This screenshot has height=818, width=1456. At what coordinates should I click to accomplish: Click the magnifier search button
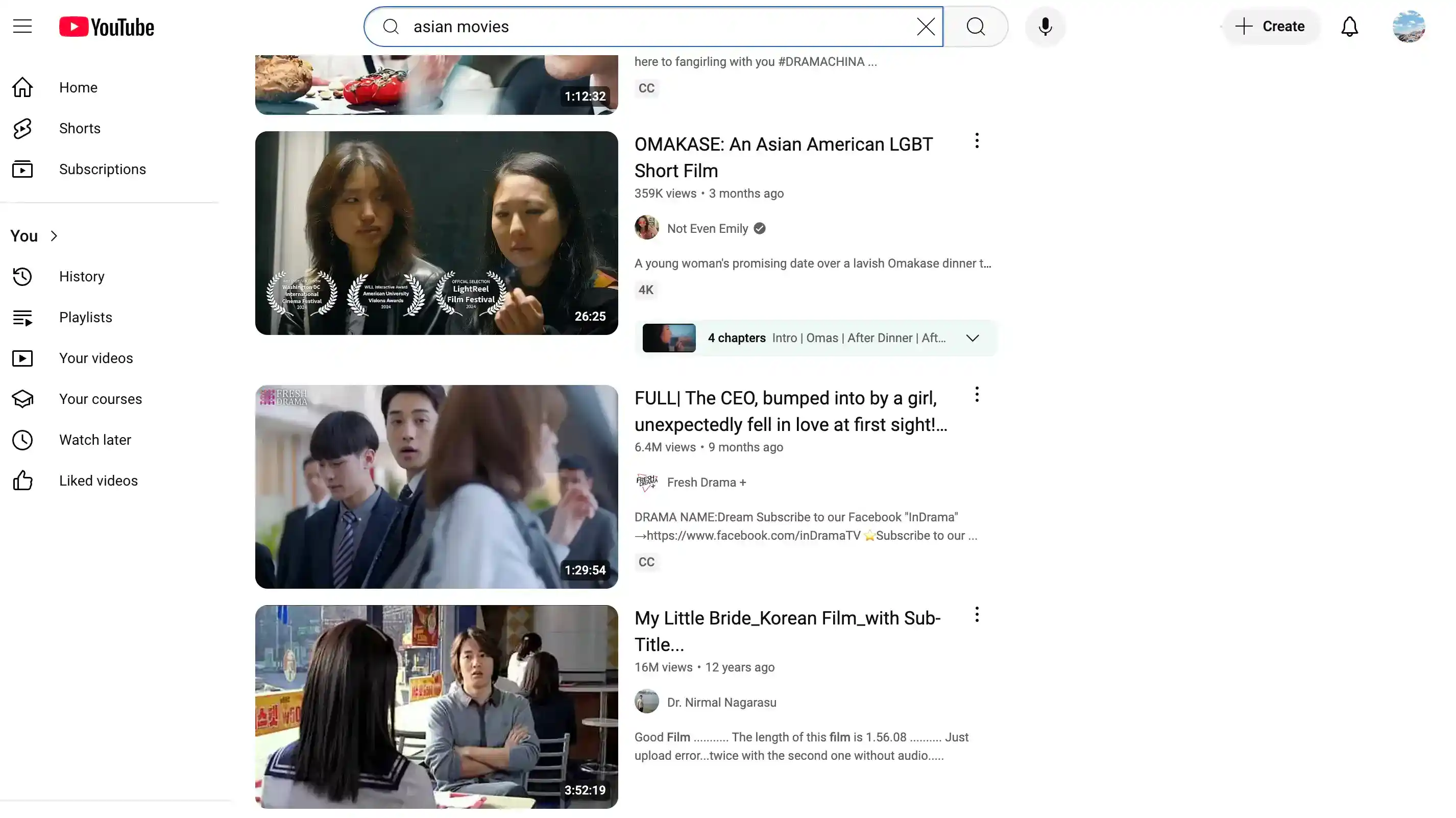coord(976,27)
